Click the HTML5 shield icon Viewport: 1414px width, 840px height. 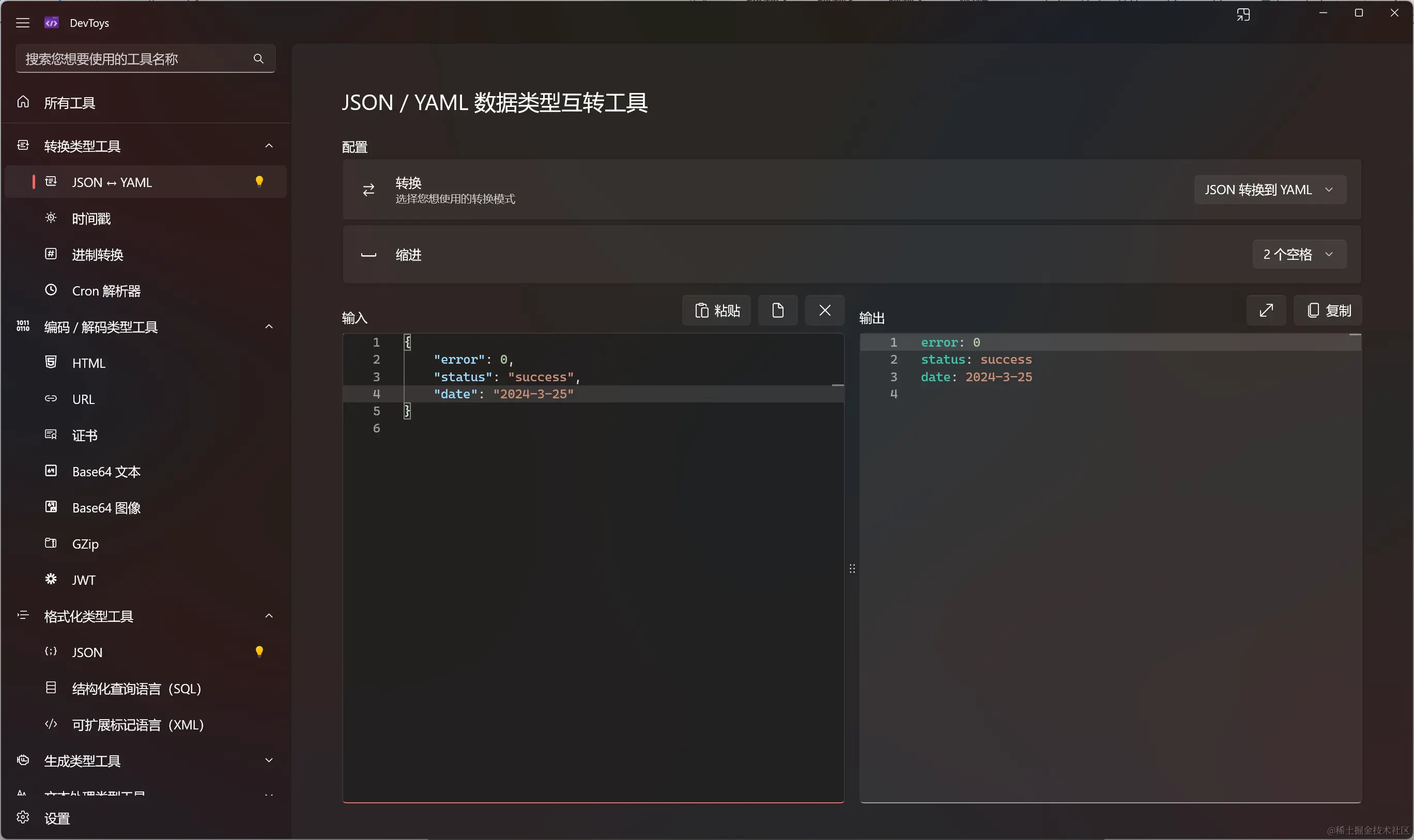(x=51, y=362)
